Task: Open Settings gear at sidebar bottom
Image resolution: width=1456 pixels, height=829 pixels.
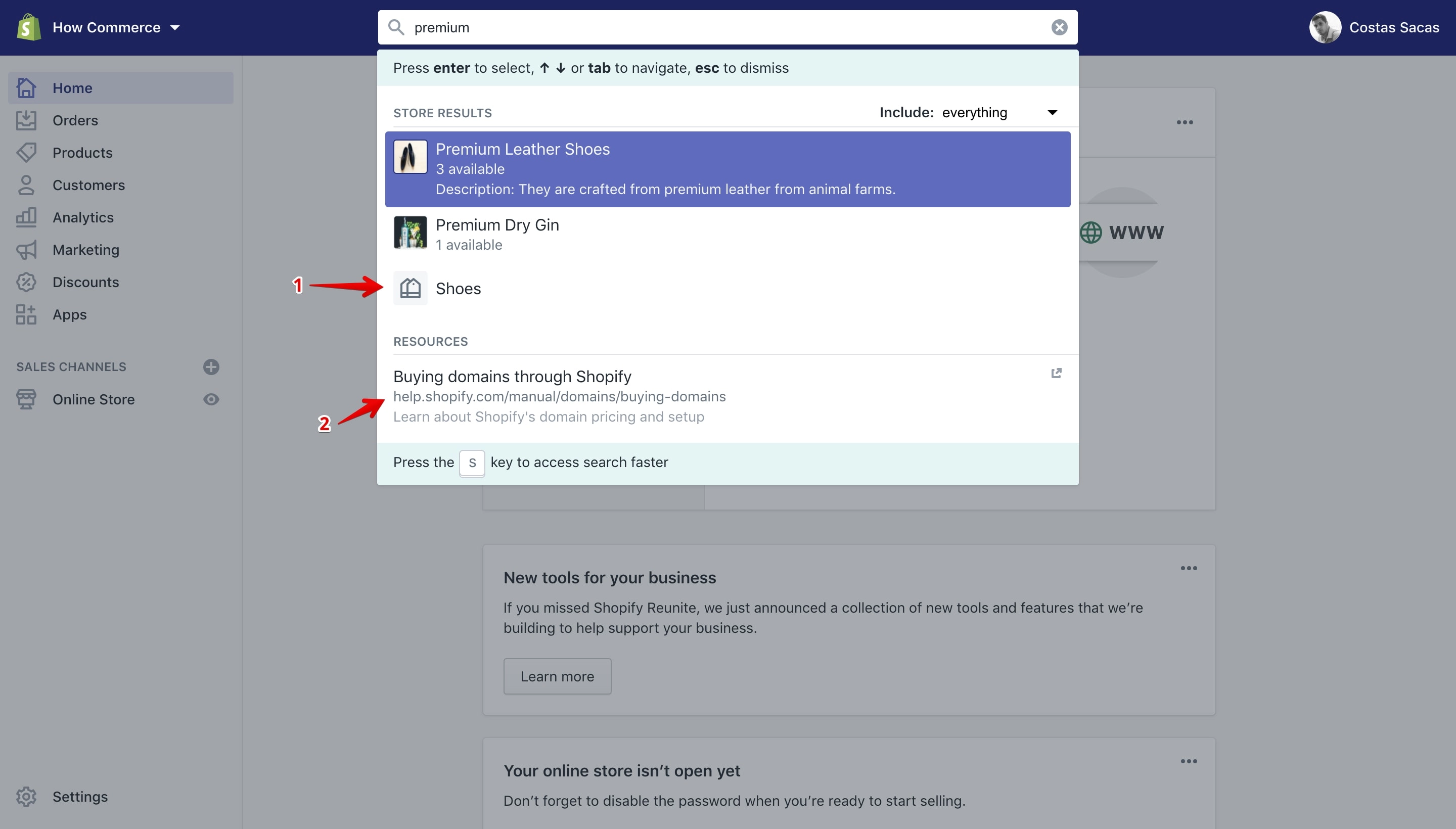Action: [x=26, y=797]
